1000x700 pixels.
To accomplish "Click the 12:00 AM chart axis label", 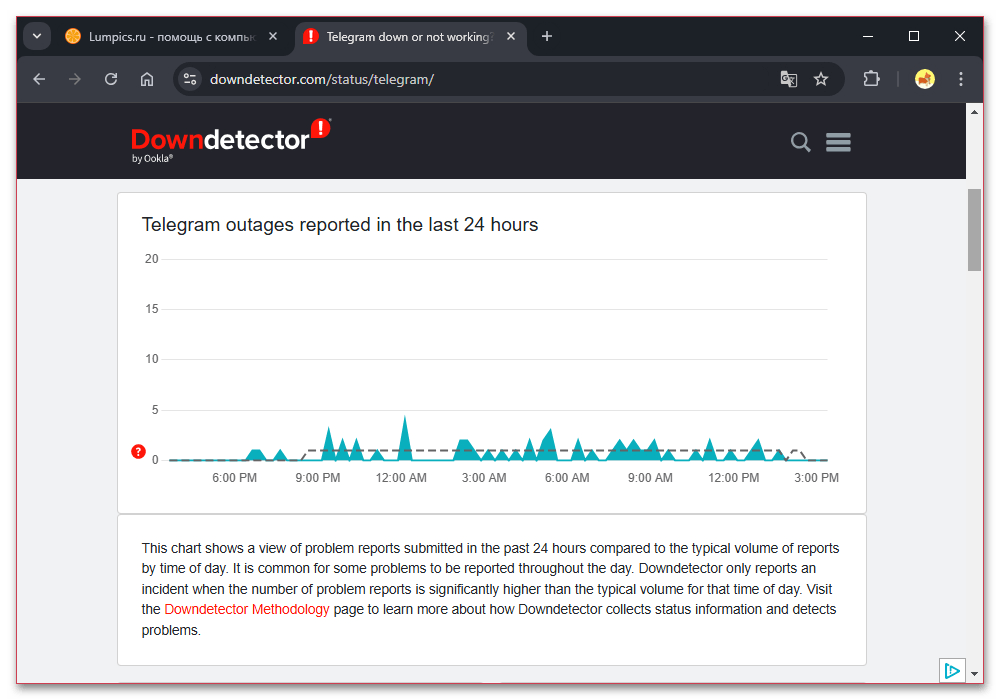I will click(401, 478).
